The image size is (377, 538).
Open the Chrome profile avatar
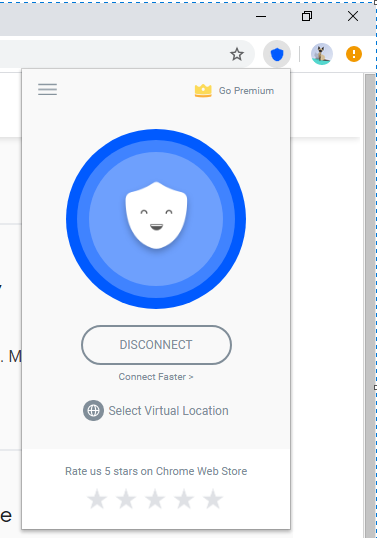coord(322,54)
